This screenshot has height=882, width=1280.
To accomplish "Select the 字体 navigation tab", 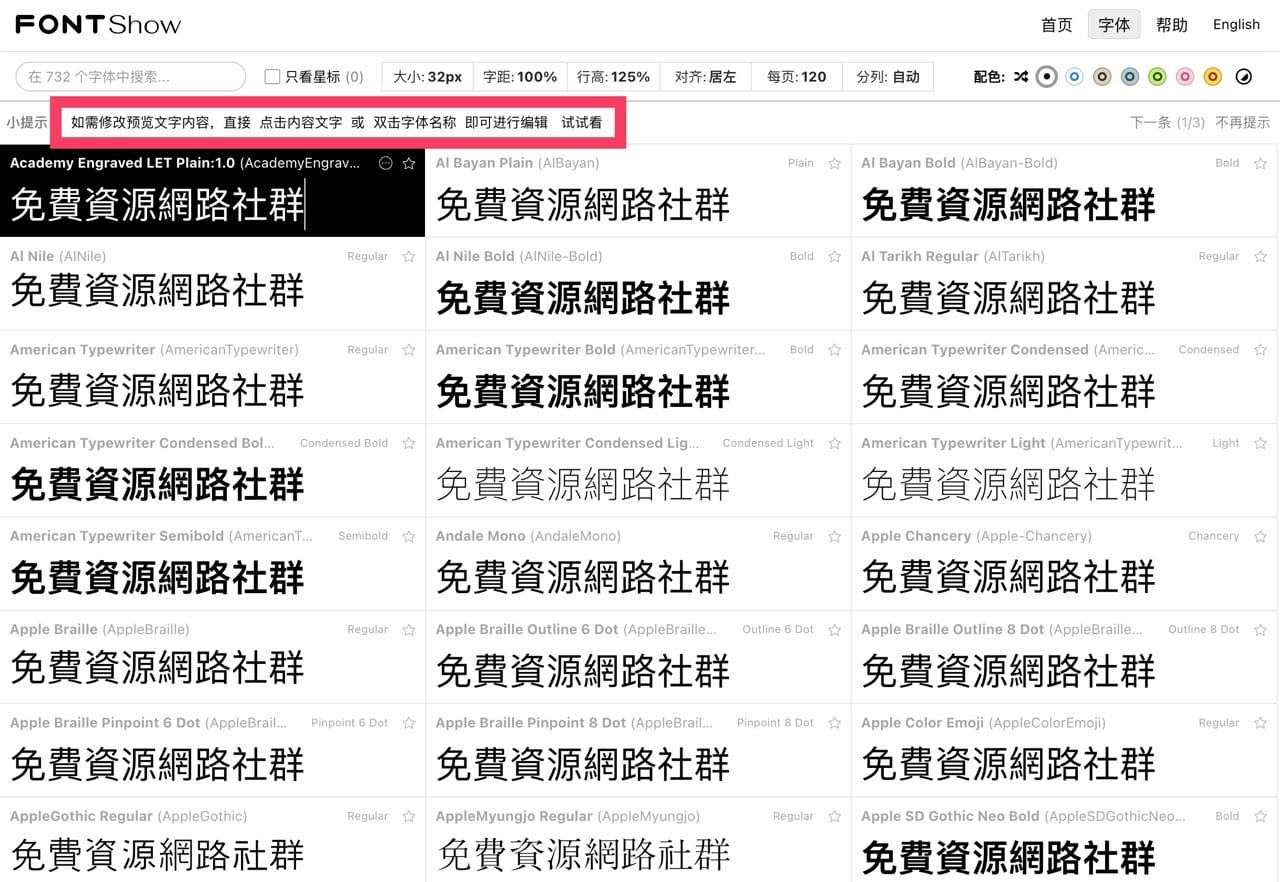I will (x=1114, y=25).
